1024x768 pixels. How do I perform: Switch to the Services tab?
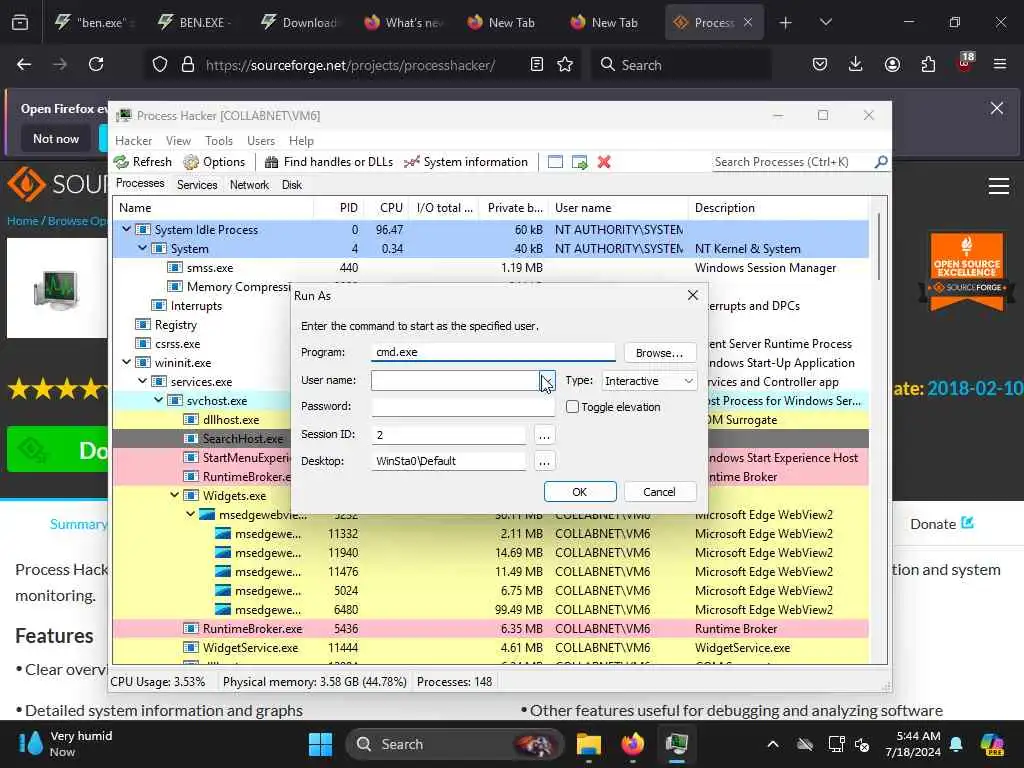click(x=197, y=185)
